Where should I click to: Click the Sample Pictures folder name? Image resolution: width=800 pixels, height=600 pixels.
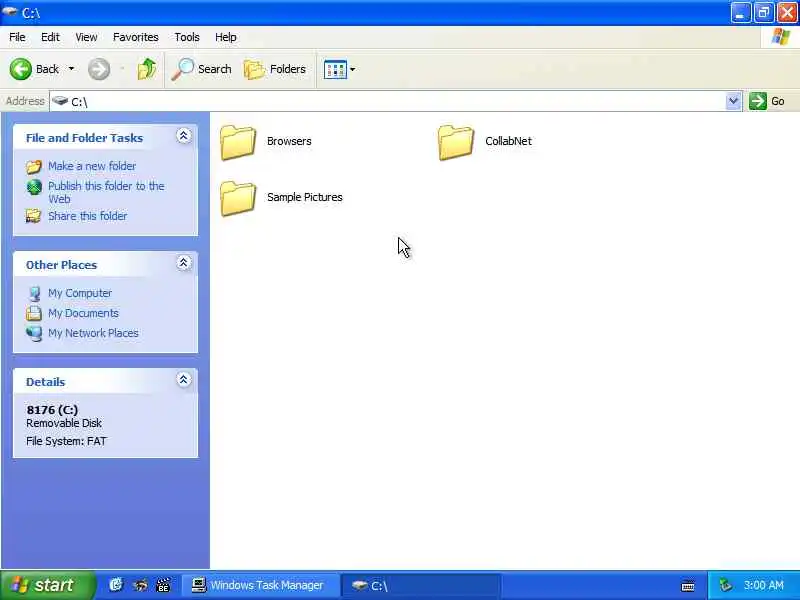(x=305, y=197)
